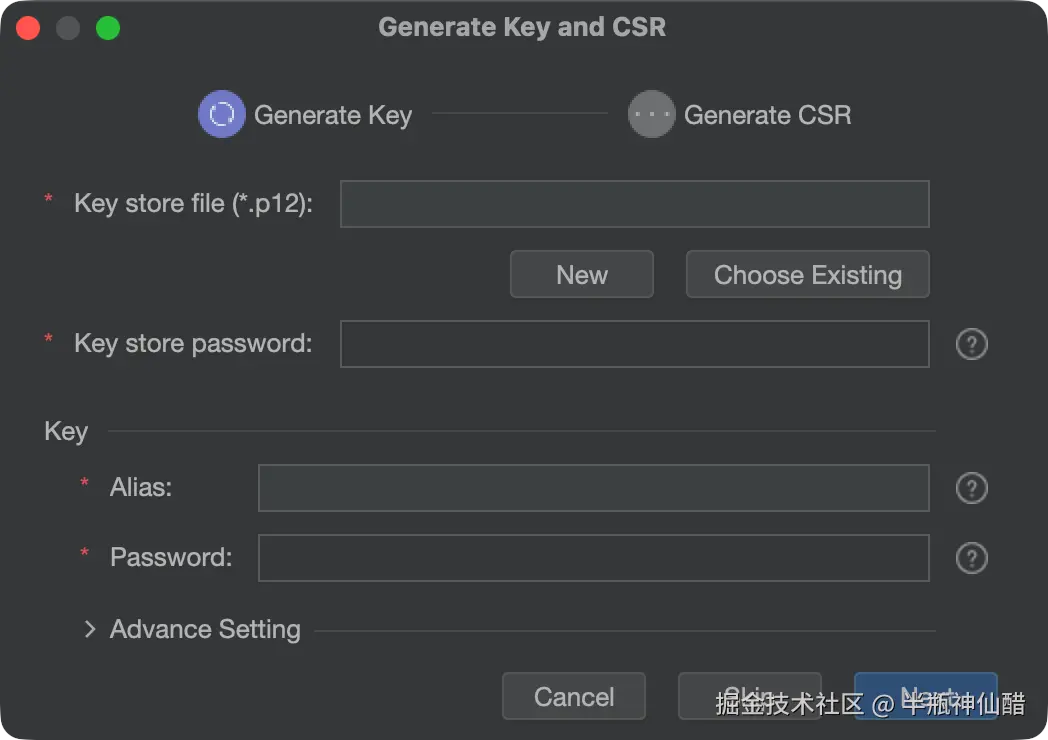
Task: Select the Generate CSR step label
Action: pos(767,115)
